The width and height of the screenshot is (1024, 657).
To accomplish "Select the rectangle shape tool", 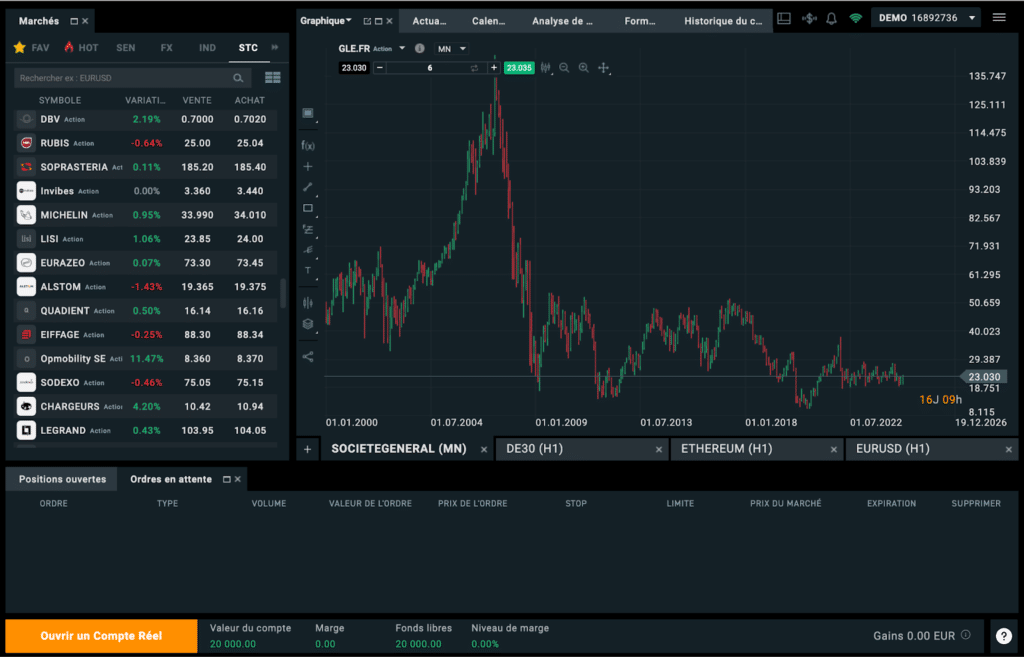I will [308, 208].
